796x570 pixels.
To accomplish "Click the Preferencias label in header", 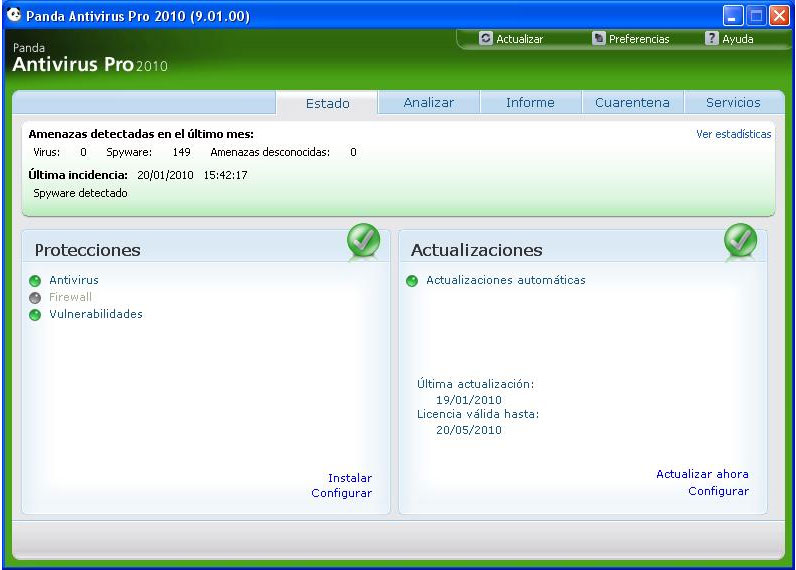I will (x=639, y=39).
